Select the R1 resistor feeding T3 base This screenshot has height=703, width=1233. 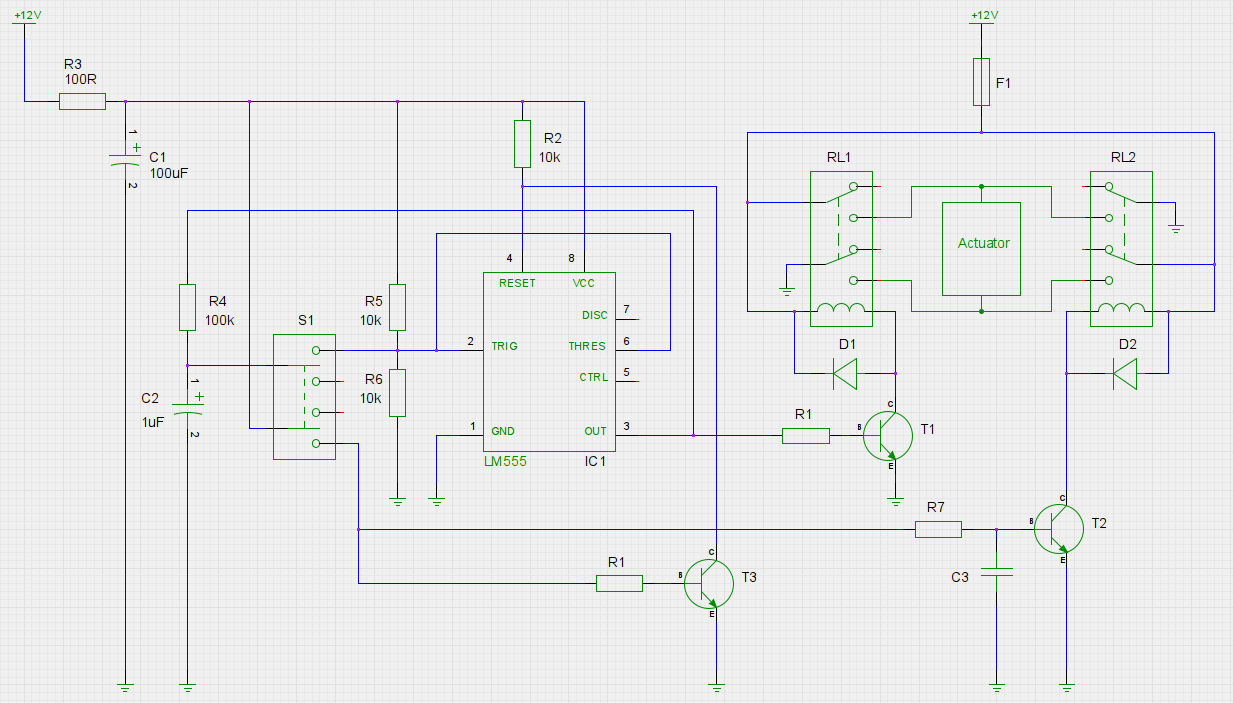click(x=620, y=583)
